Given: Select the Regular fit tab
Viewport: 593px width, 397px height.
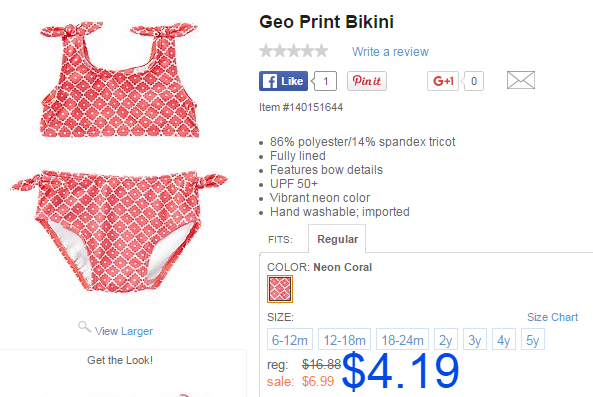Looking at the screenshot, I should tap(337, 239).
